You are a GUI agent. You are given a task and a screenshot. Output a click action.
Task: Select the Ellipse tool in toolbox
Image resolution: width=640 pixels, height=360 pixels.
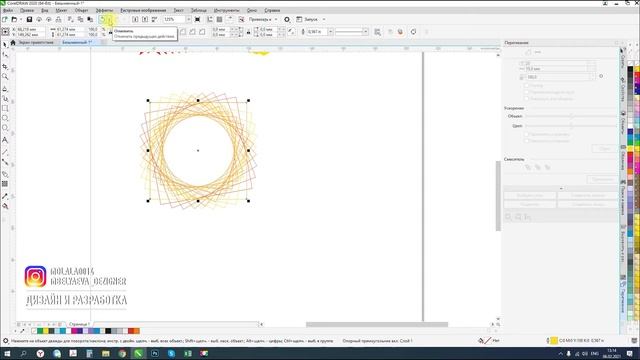click(5, 118)
